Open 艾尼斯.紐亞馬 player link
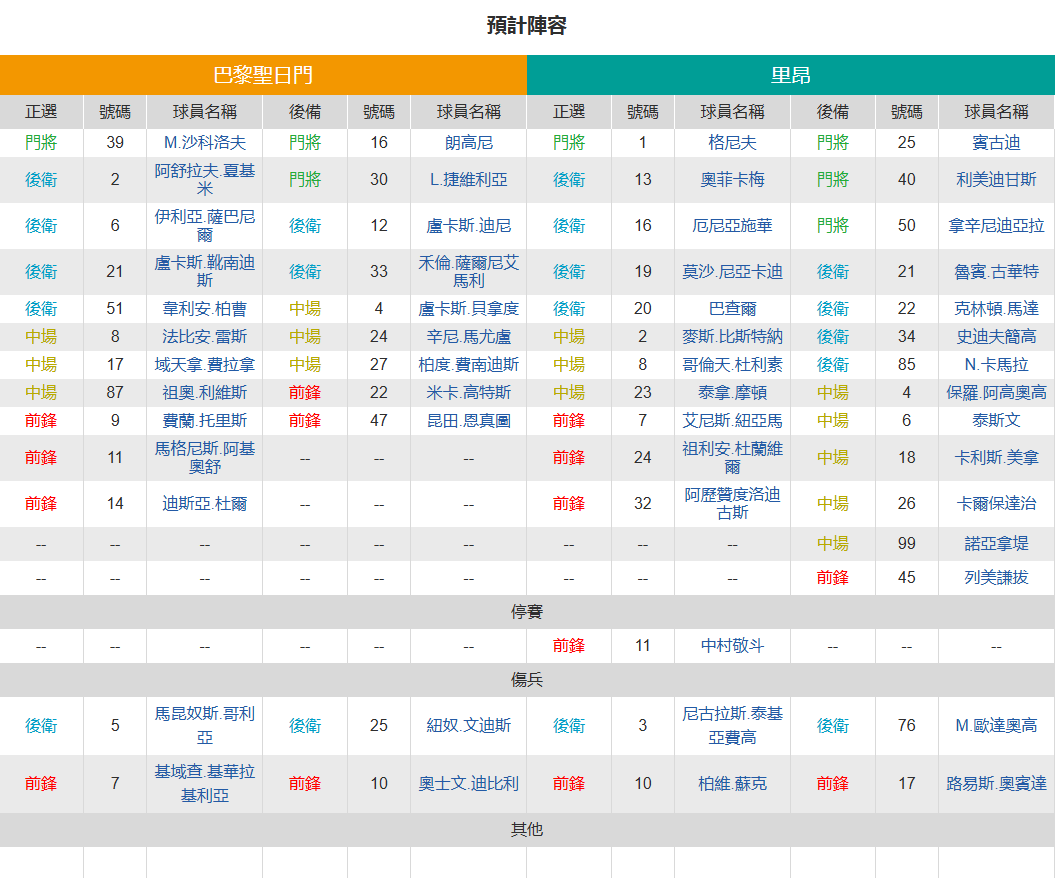Image resolution: width=1055 pixels, height=878 pixels. (732, 420)
